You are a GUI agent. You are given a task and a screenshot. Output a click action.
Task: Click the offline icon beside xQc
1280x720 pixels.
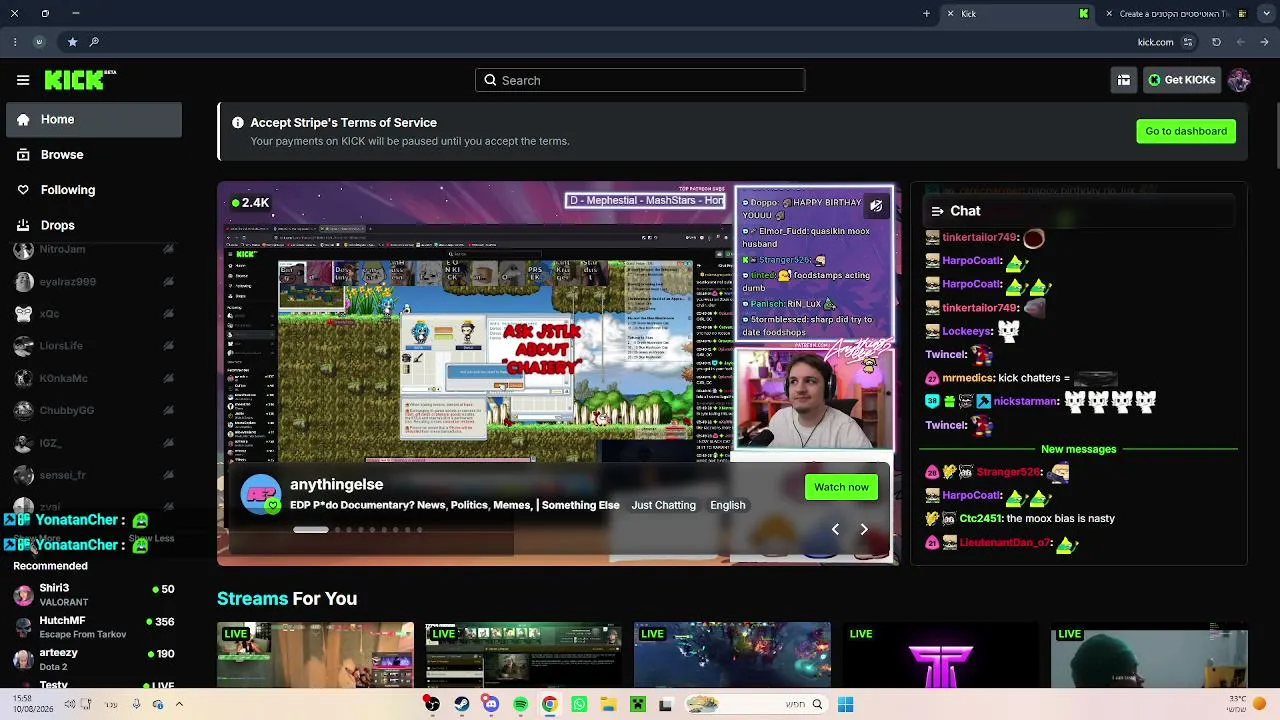pyautogui.click(x=168, y=314)
